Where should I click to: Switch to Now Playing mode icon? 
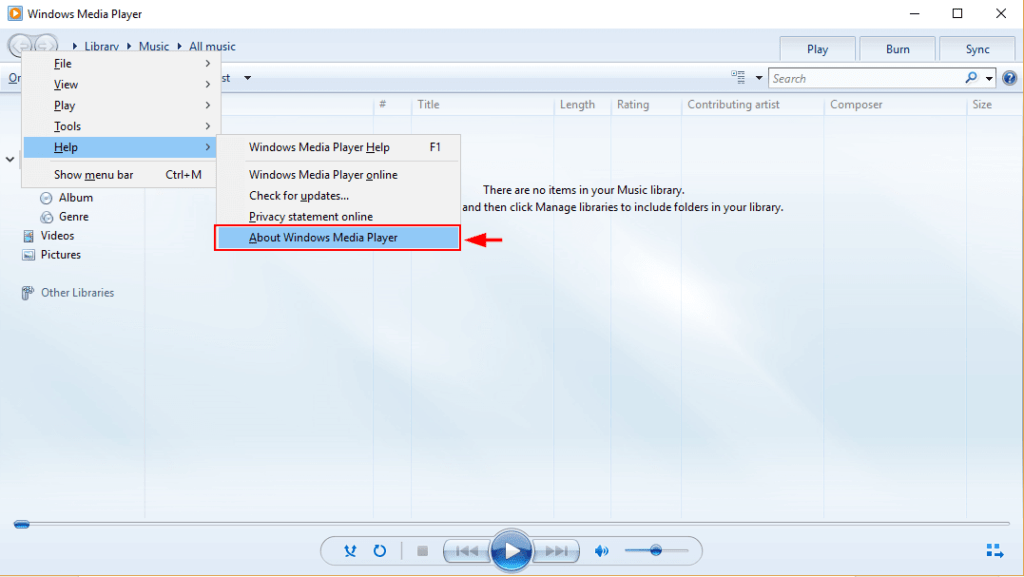coord(995,549)
